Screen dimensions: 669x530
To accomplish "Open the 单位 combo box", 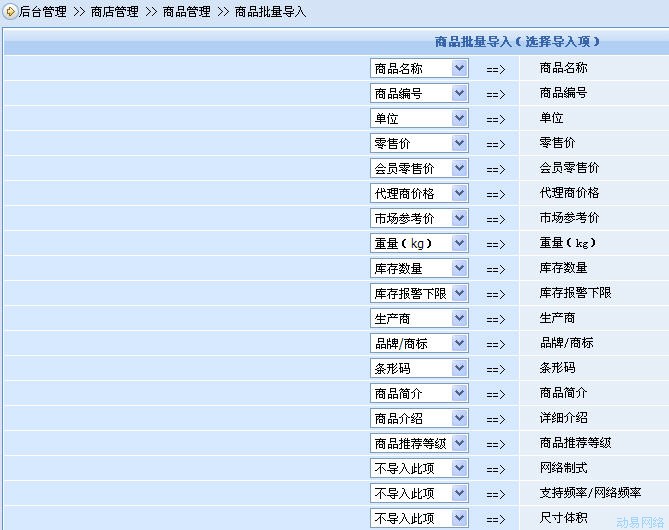I will [418, 118].
